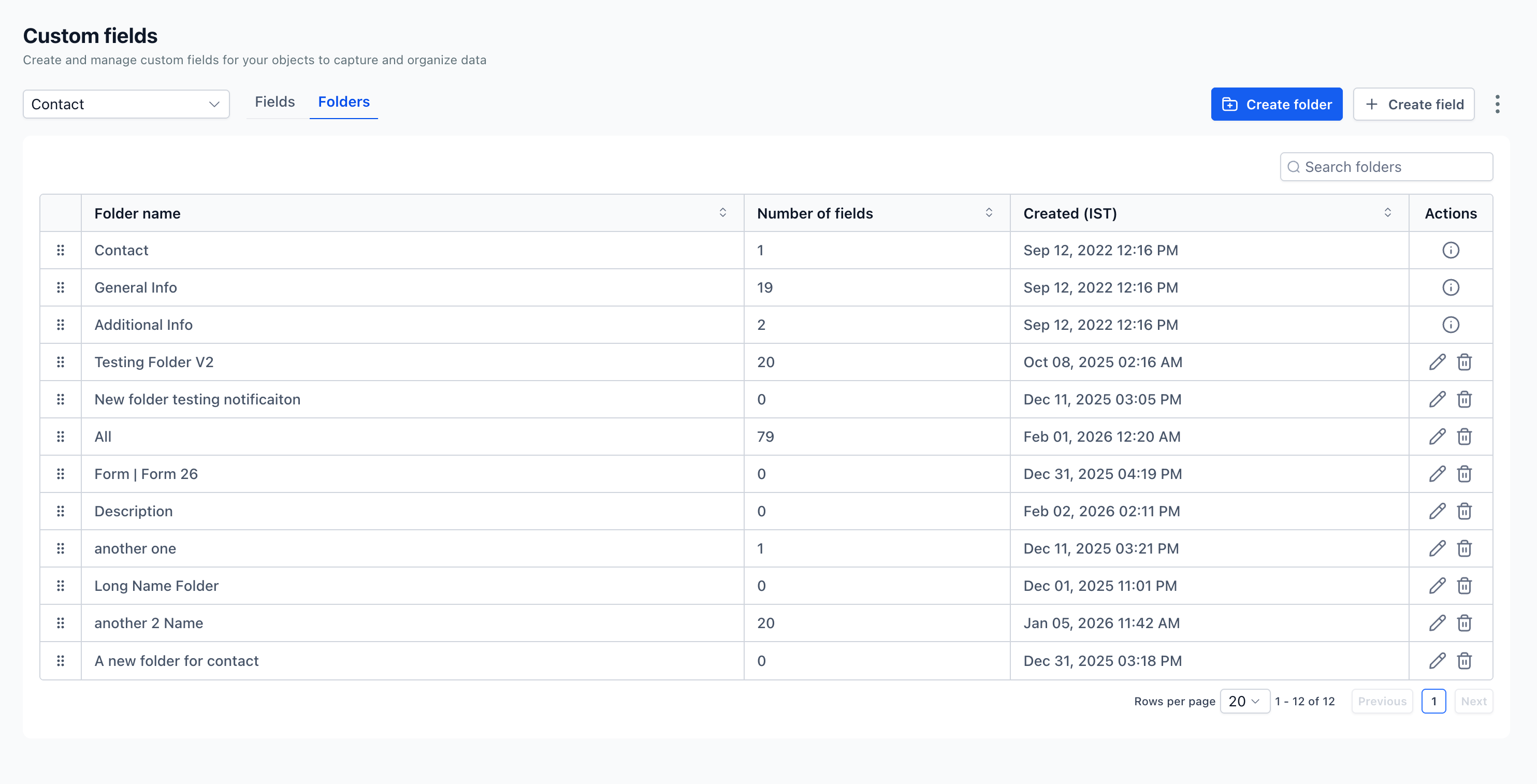1537x784 pixels.
Task: Edit the 'another one' folder
Action: coord(1437,548)
